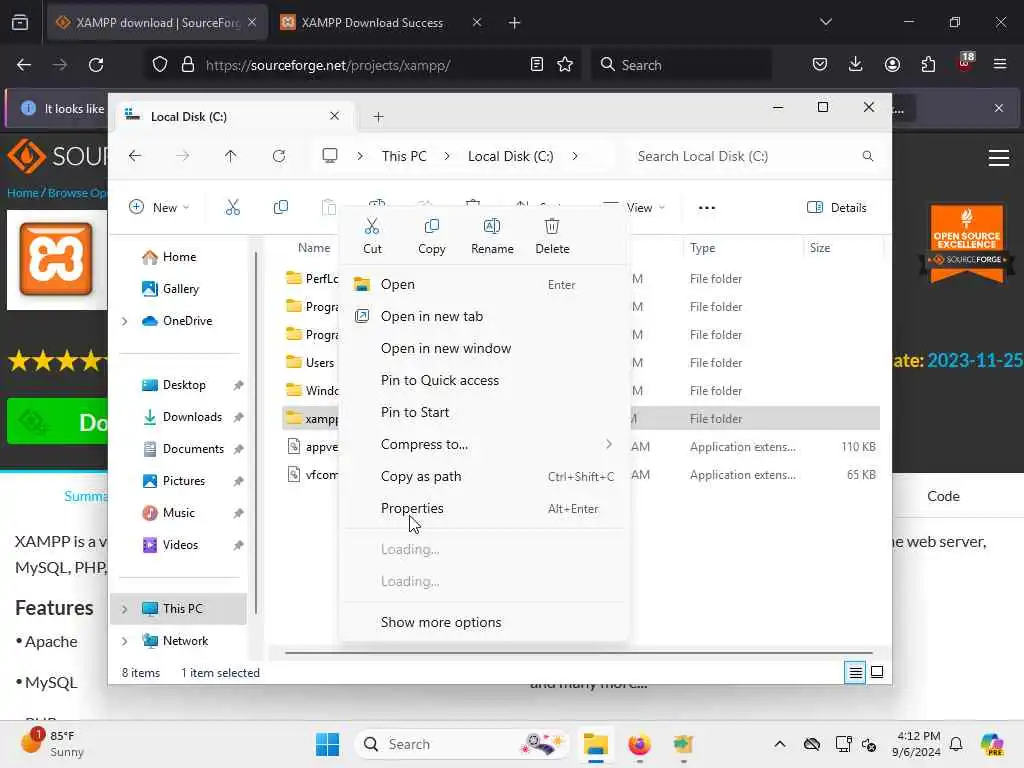
Task: Switch to XAMPP Download Success browser tab
Action: tap(372, 23)
